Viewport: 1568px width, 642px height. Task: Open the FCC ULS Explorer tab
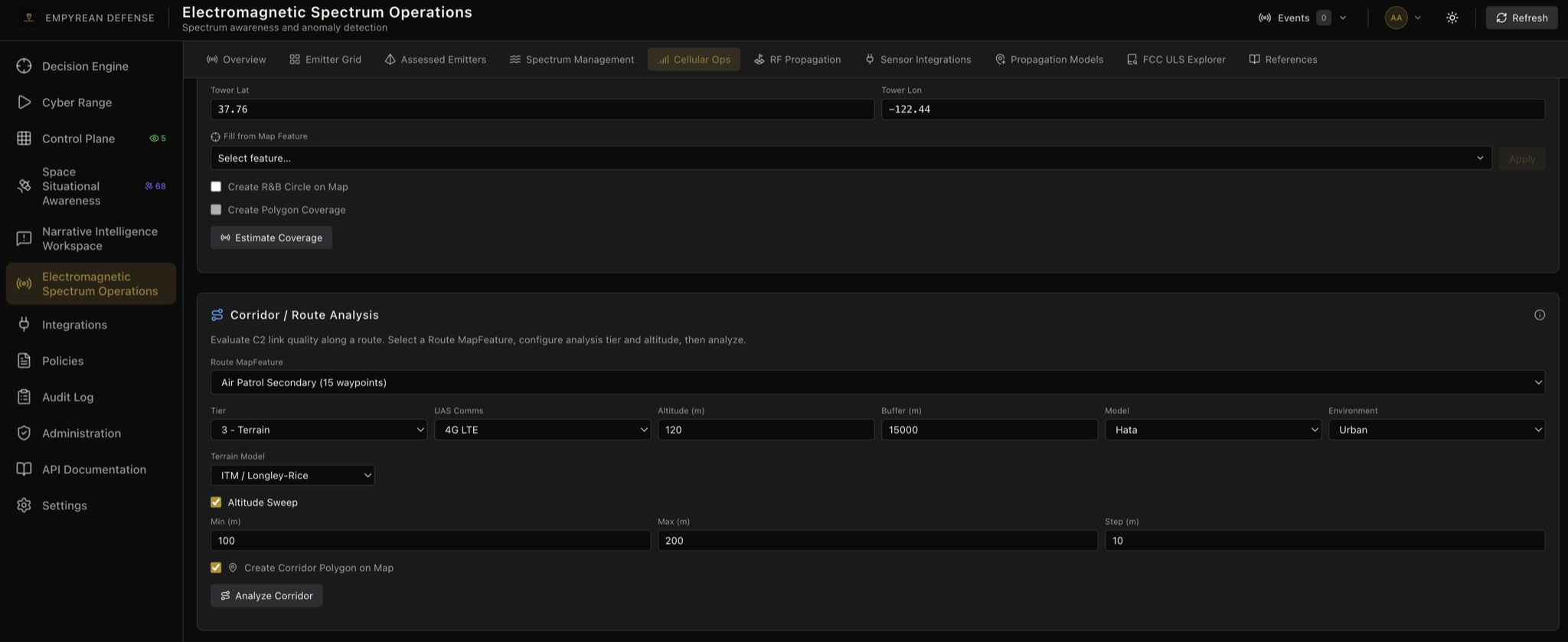[1176, 59]
